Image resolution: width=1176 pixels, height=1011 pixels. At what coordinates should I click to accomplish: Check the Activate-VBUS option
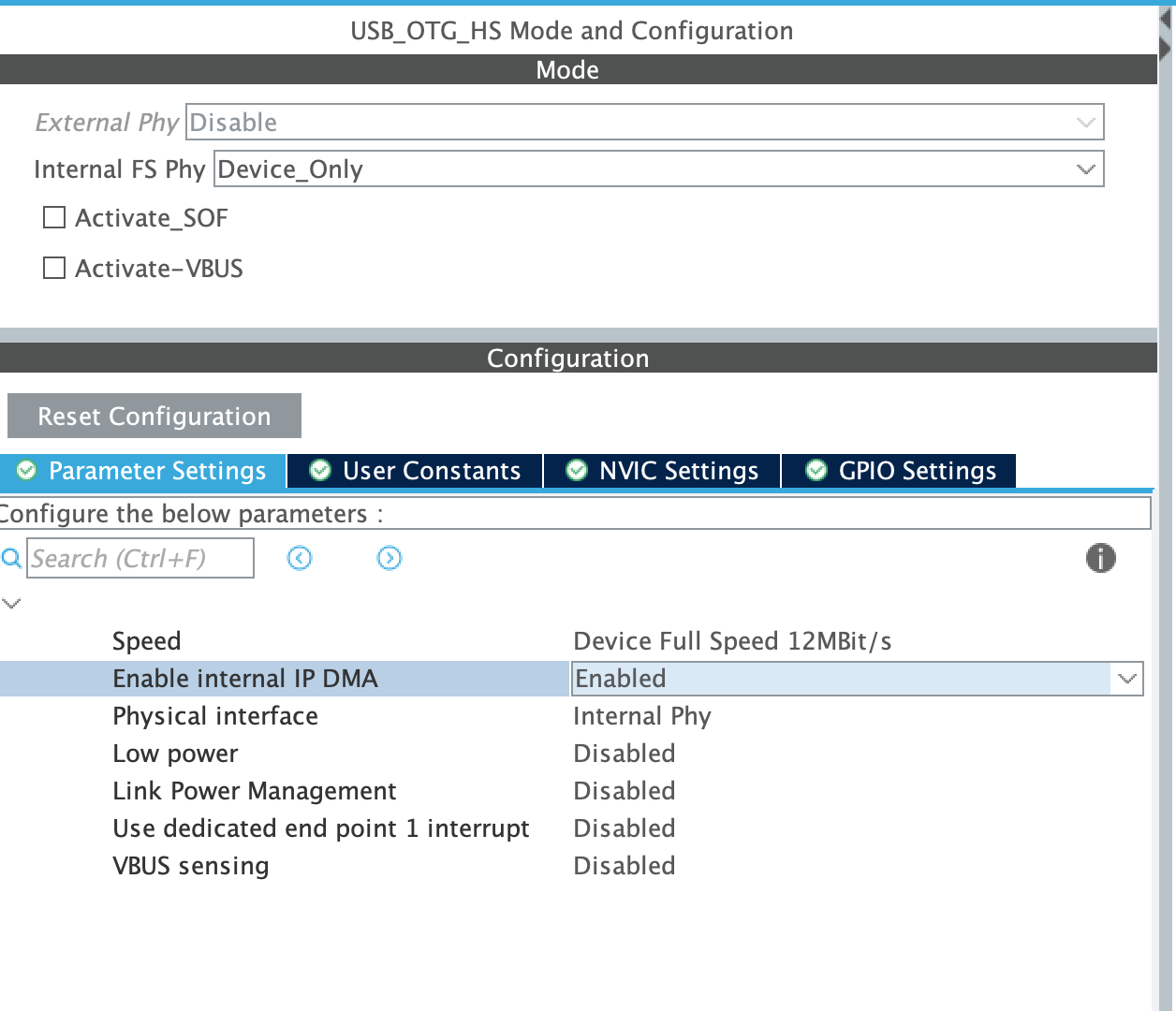click(53, 268)
